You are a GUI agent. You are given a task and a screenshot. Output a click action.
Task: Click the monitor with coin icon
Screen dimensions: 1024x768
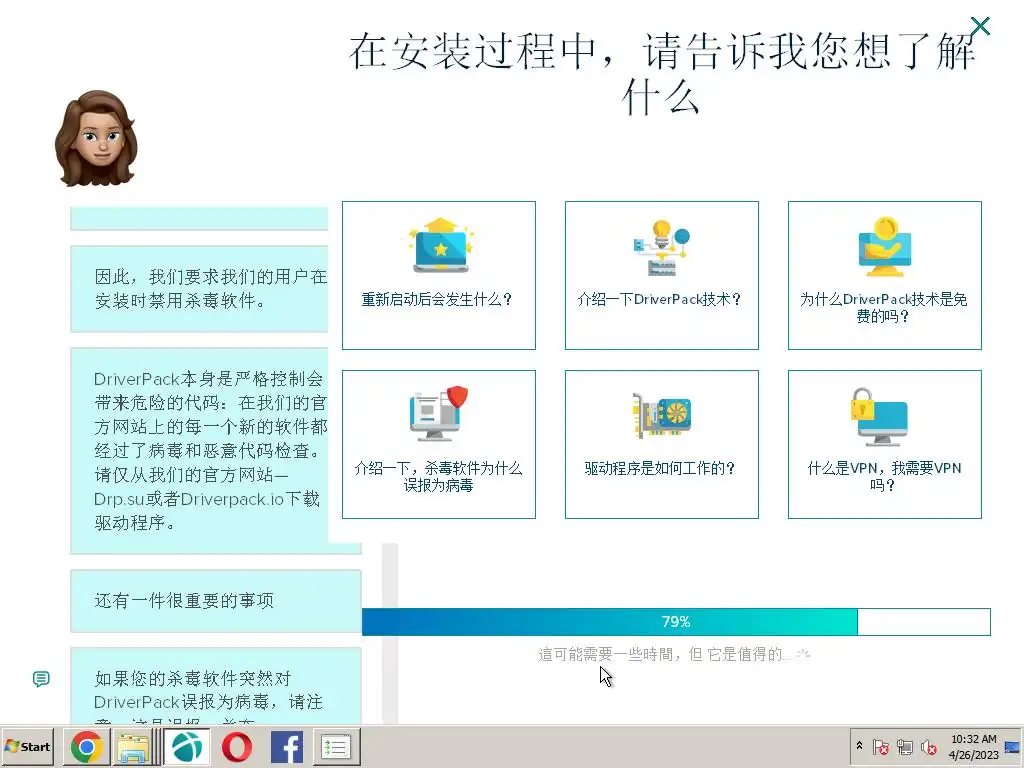(x=884, y=246)
